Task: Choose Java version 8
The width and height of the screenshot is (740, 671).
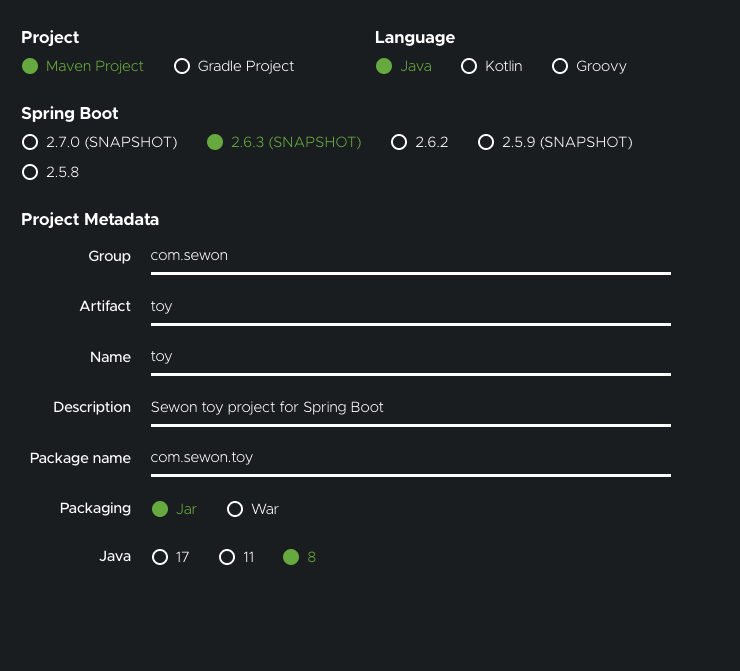Action: tap(291, 557)
